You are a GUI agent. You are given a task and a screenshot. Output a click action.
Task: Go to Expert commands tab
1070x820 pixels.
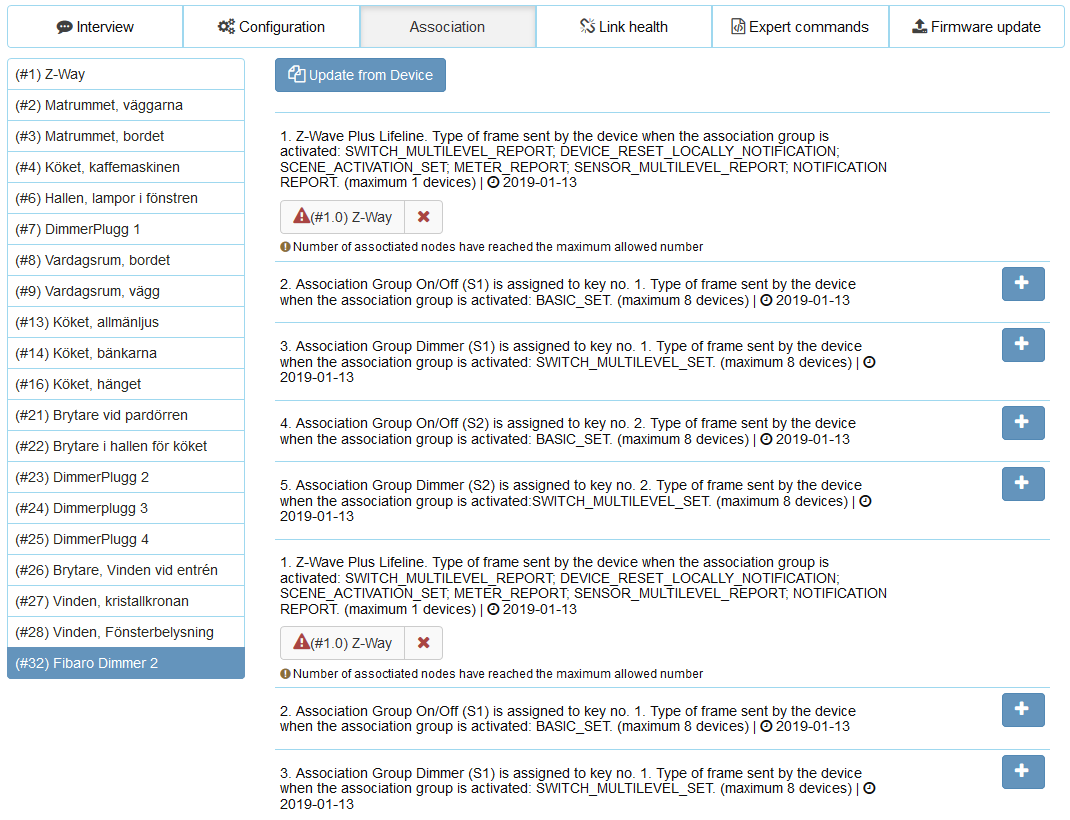(800, 27)
